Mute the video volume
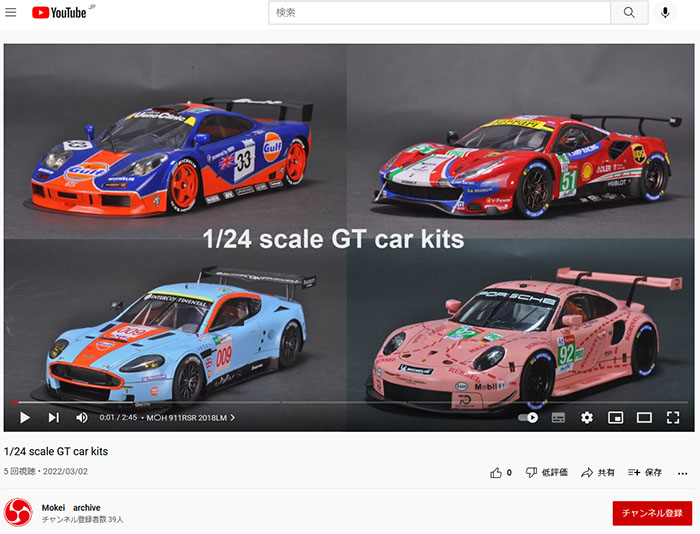 [x=82, y=417]
